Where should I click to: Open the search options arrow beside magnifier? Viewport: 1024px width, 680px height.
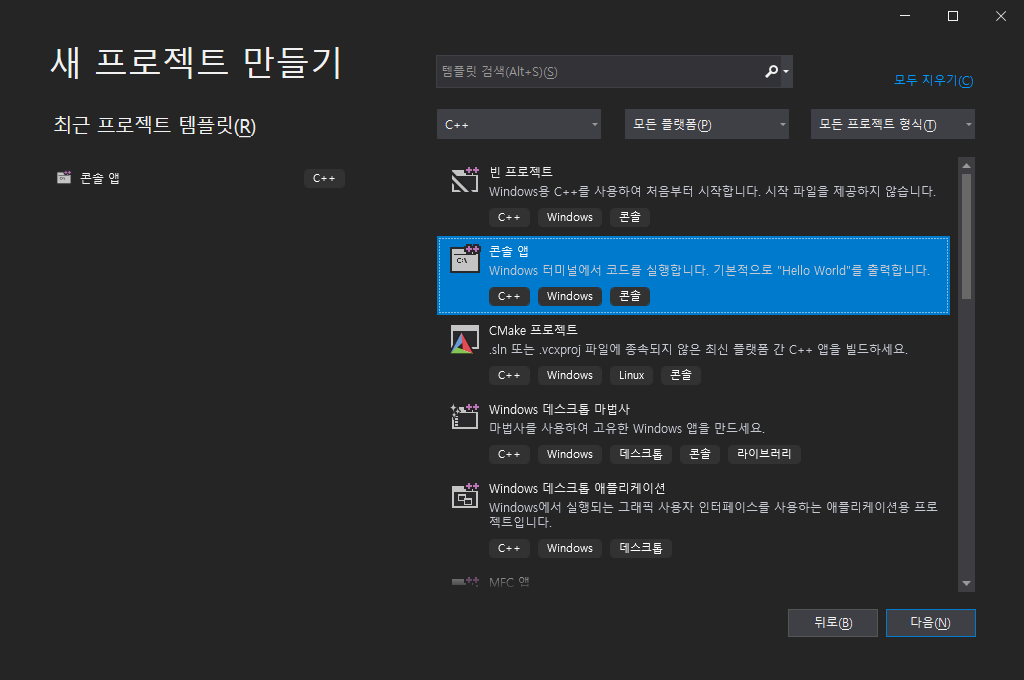click(786, 72)
